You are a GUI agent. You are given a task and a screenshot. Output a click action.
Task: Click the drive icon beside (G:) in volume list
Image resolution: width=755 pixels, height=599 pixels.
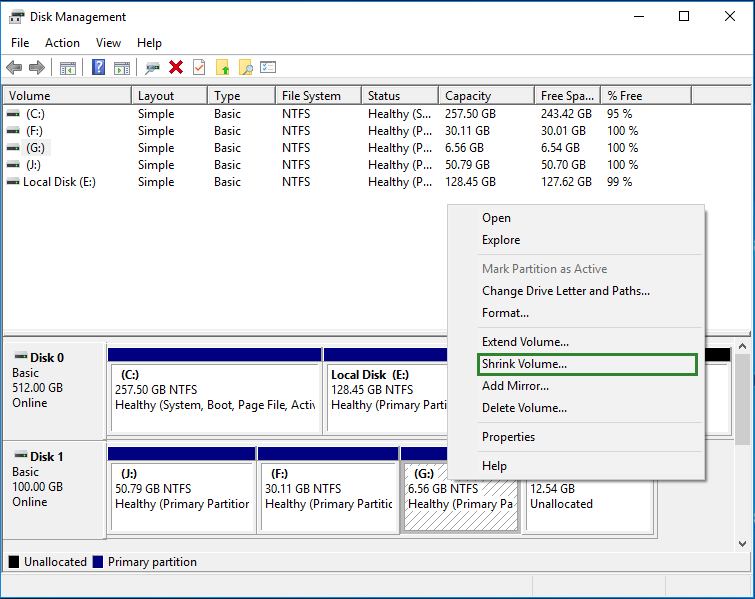point(13,148)
